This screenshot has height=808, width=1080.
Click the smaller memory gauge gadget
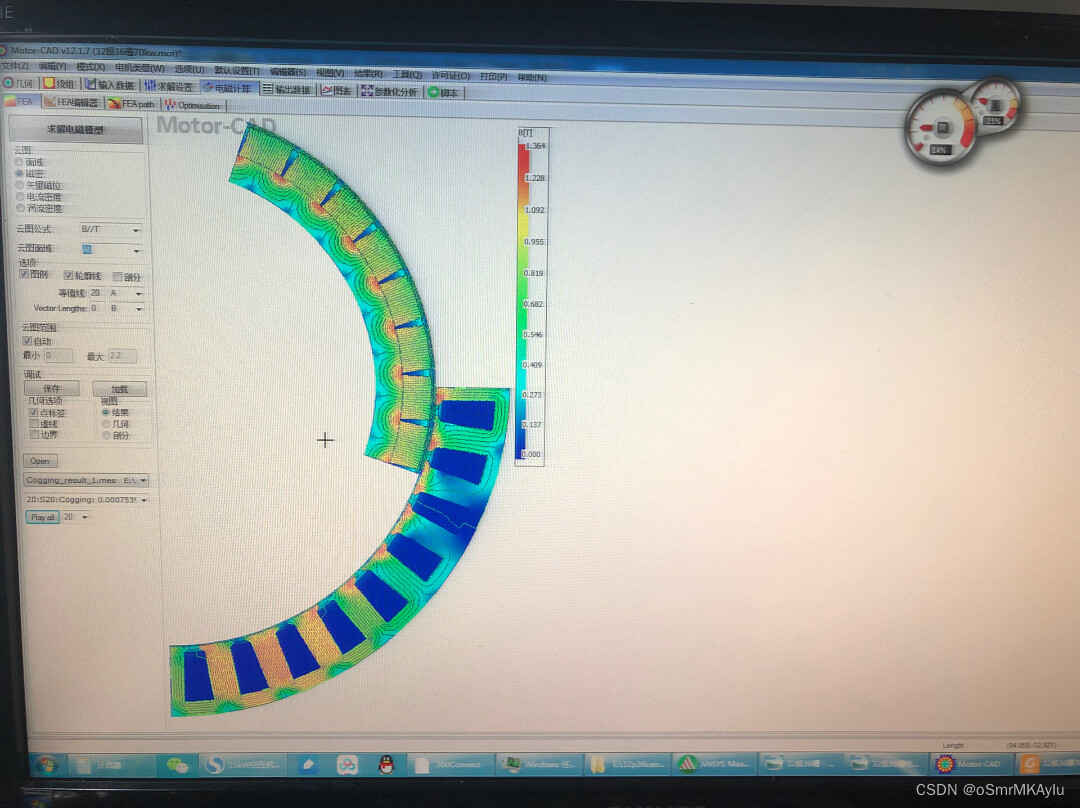(x=995, y=105)
